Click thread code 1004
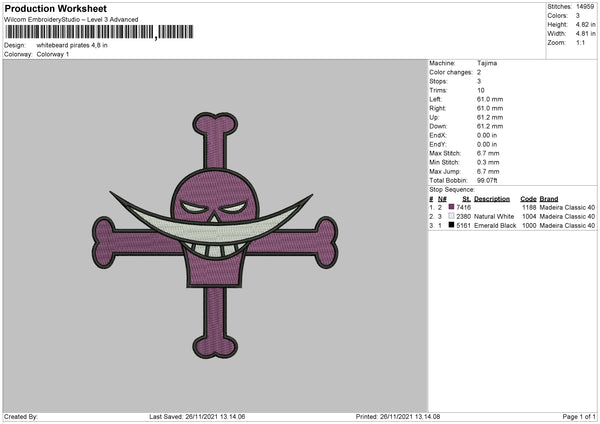The width and height of the screenshot is (600, 424). tap(529, 217)
